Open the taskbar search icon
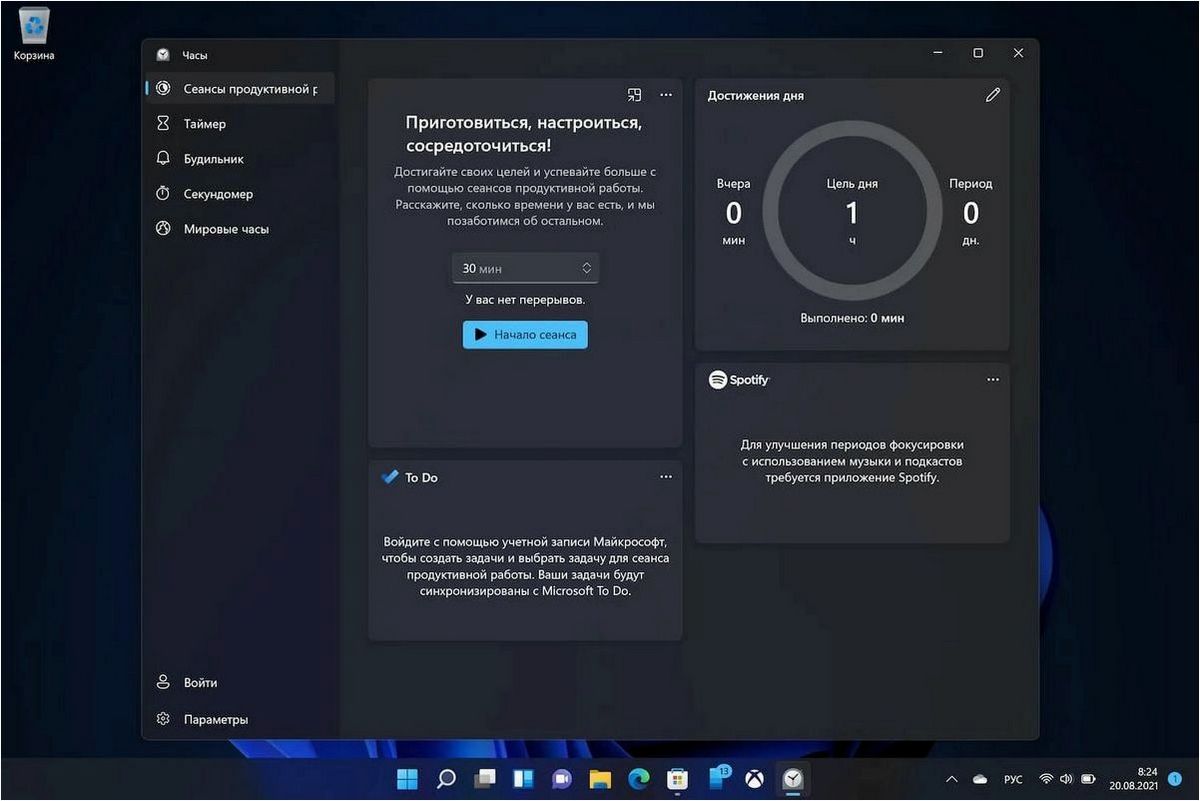The width and height of the screenshot is (1200, 801). tap(447, 779)
